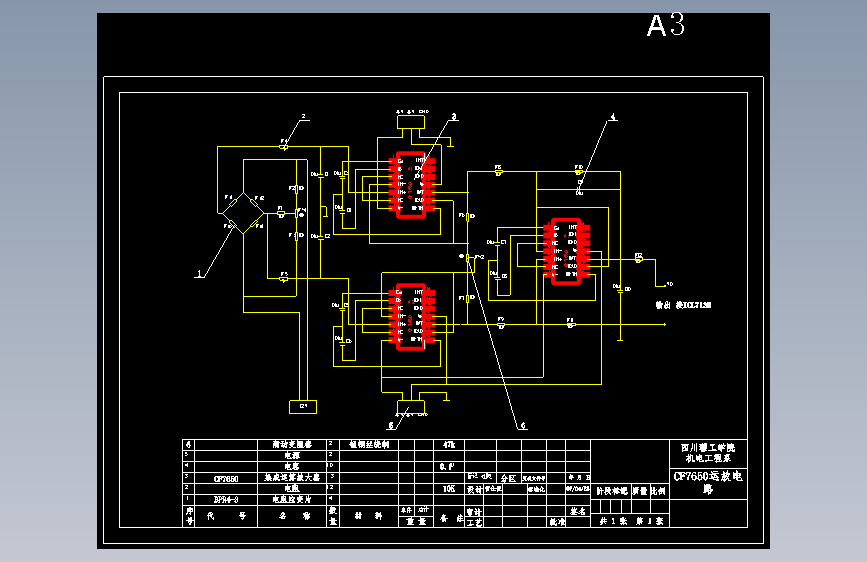Click the output ICL7135 text note
This screenshot has width=867, height=562.
point(683,305)
